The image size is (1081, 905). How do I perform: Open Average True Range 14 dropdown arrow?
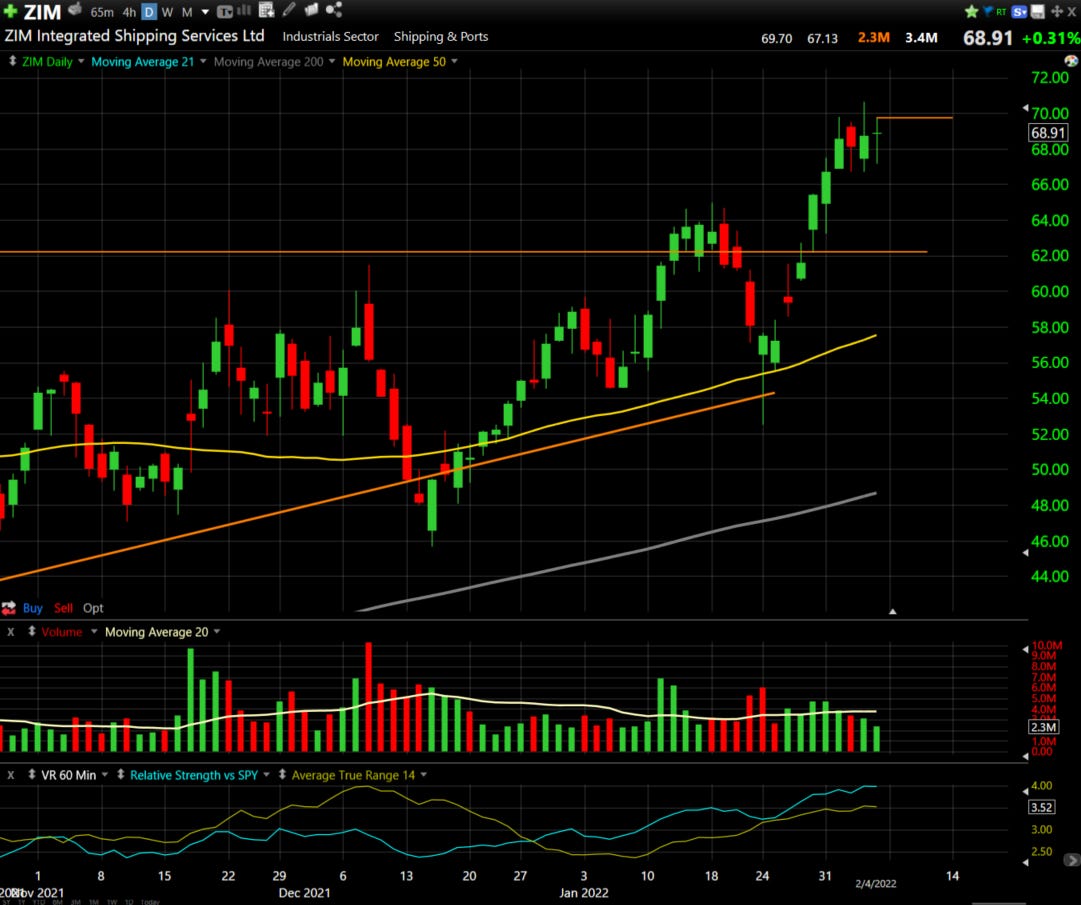click(423, 775)
